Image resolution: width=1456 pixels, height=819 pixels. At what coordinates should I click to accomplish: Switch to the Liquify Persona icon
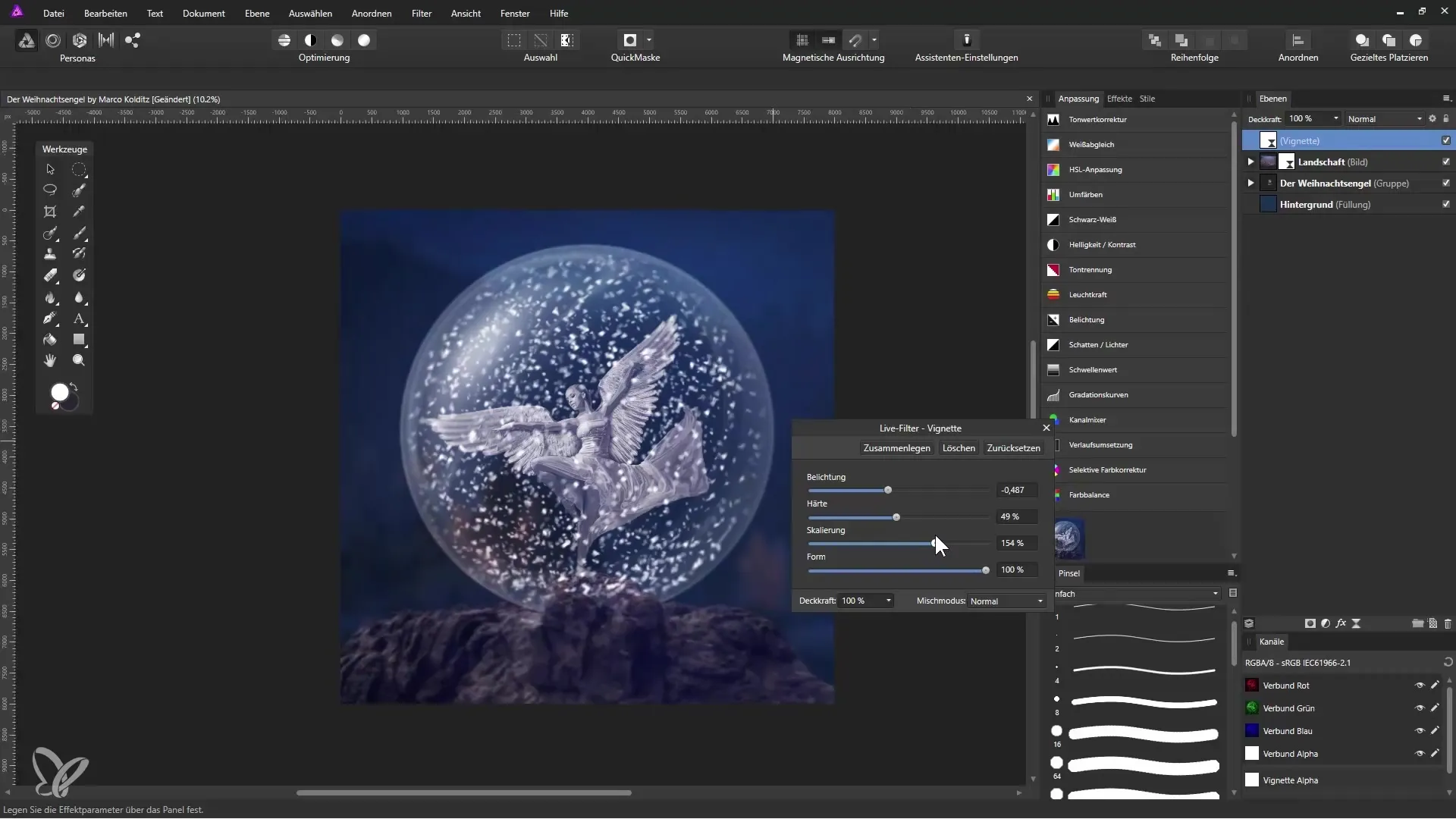[x=53, y=40]
